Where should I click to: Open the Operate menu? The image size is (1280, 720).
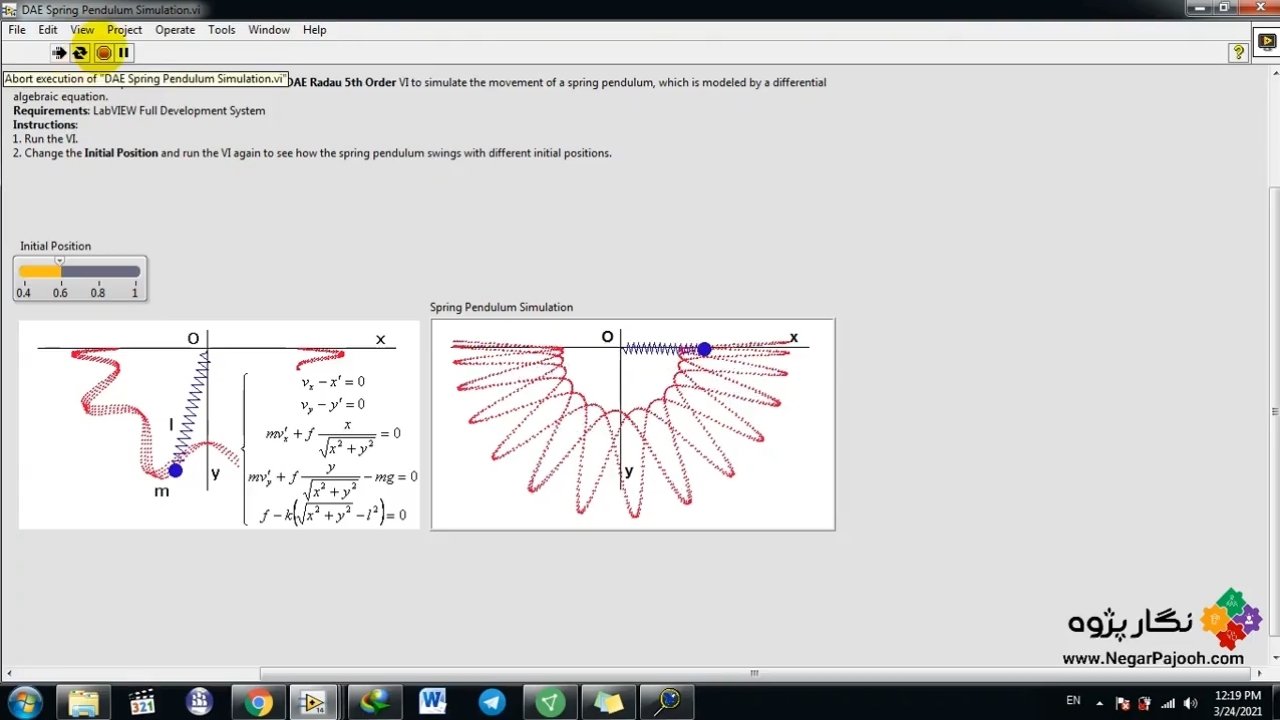pyautogui.click(x=175, y=30)
